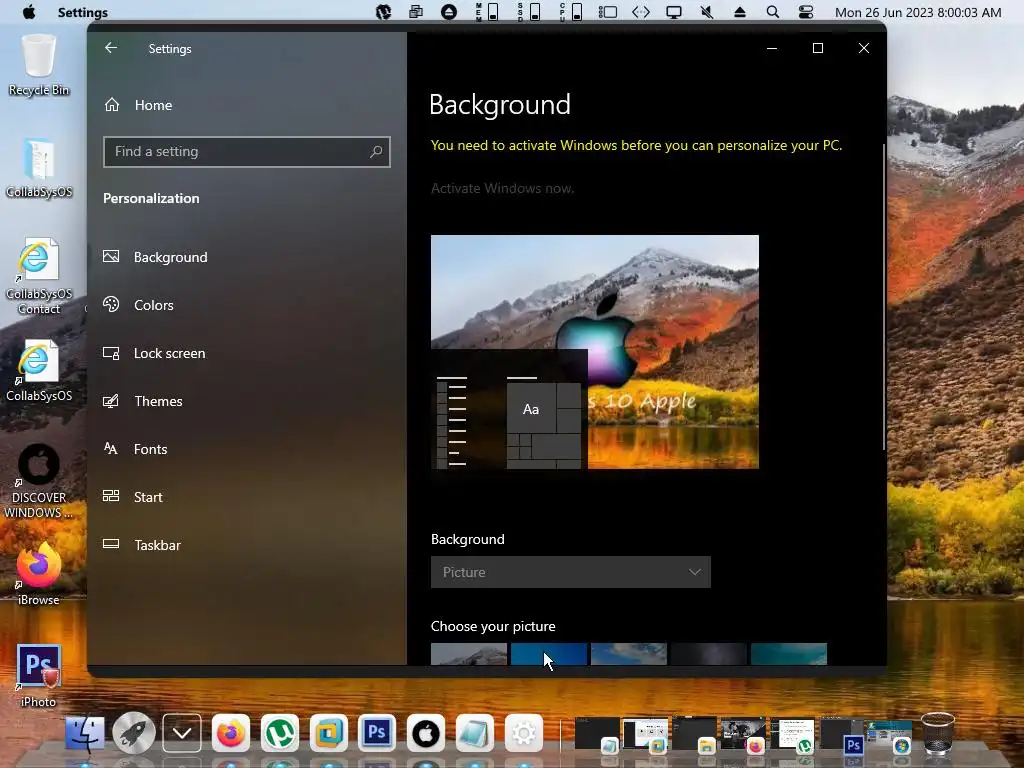Viewport: 1024px width, 768px height.
Task: Choose the dark gray picture thumbnail
Action: (709, 654)
